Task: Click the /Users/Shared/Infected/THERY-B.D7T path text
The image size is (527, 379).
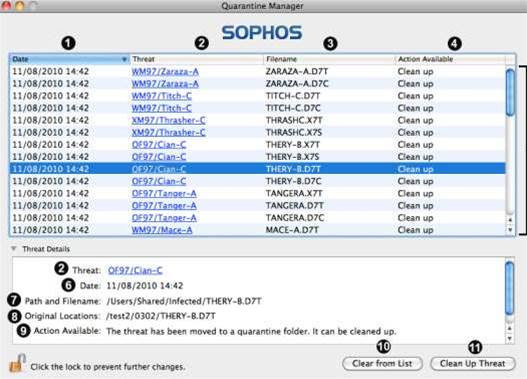Action: click(184, 301)
